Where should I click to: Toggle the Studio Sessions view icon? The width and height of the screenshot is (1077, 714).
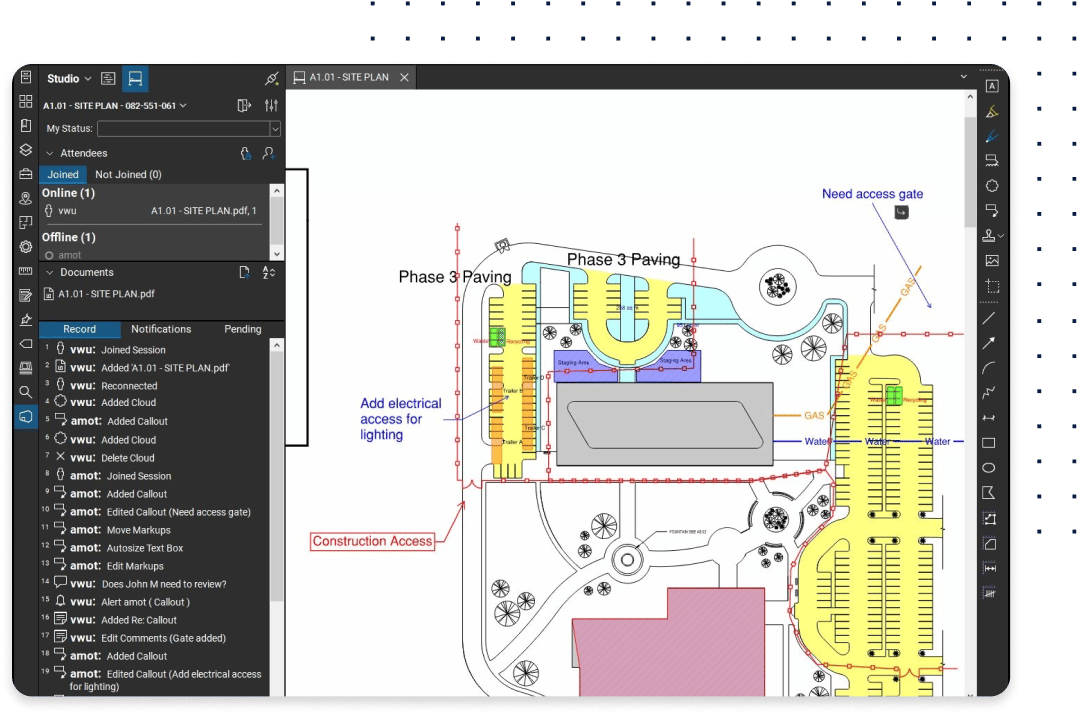click(x=135, y=78)
